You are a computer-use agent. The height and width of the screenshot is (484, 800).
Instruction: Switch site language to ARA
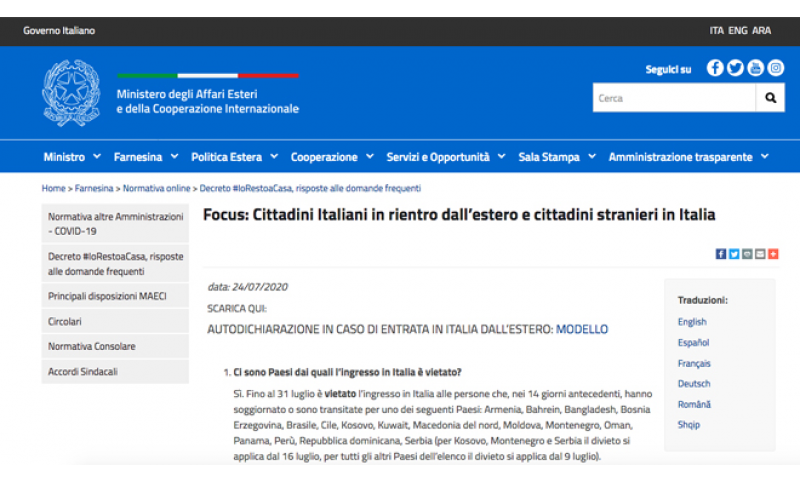761,31
